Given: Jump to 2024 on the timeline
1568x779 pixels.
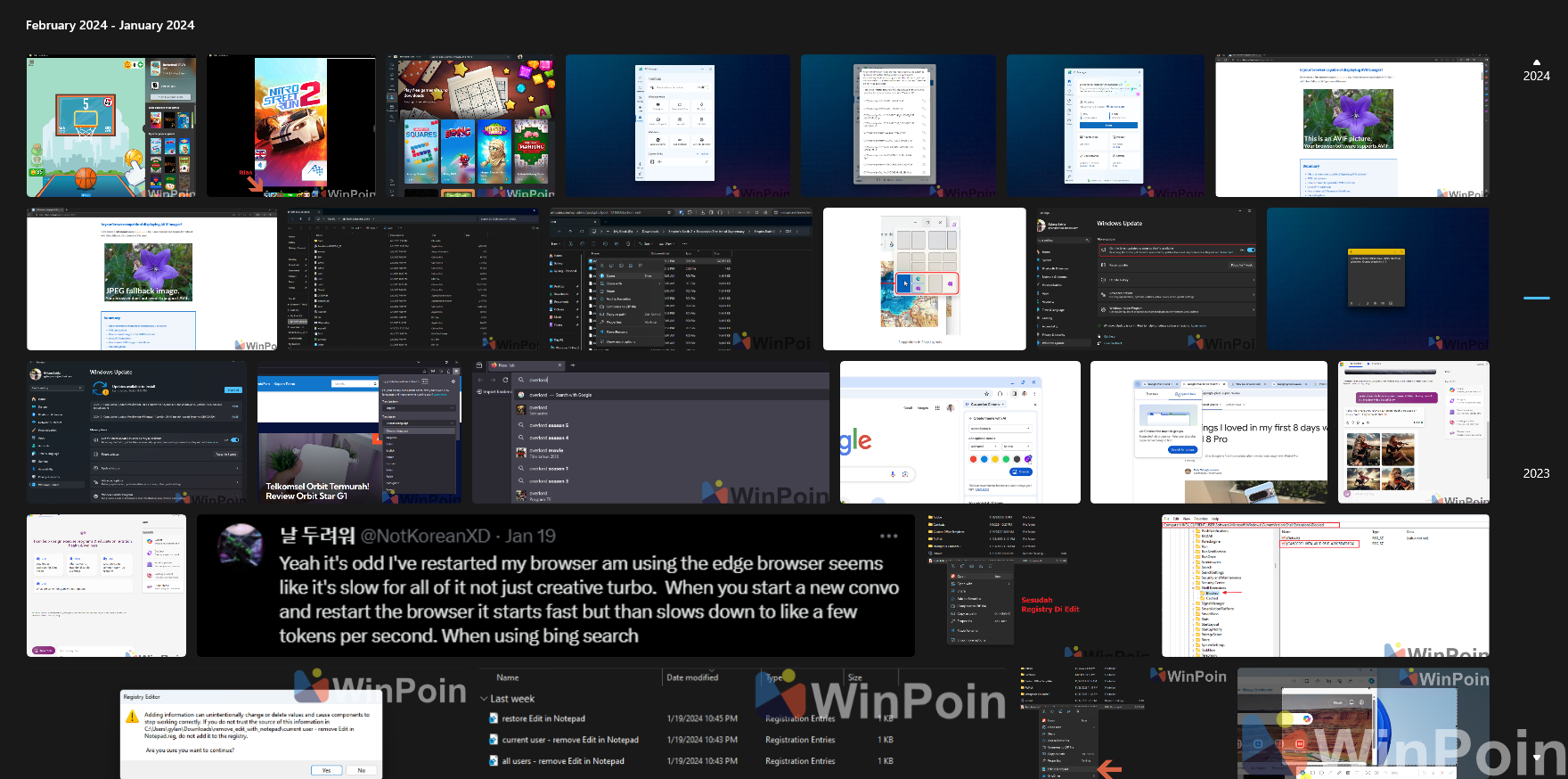Looking at the screenshot, I should (1536, 76).
